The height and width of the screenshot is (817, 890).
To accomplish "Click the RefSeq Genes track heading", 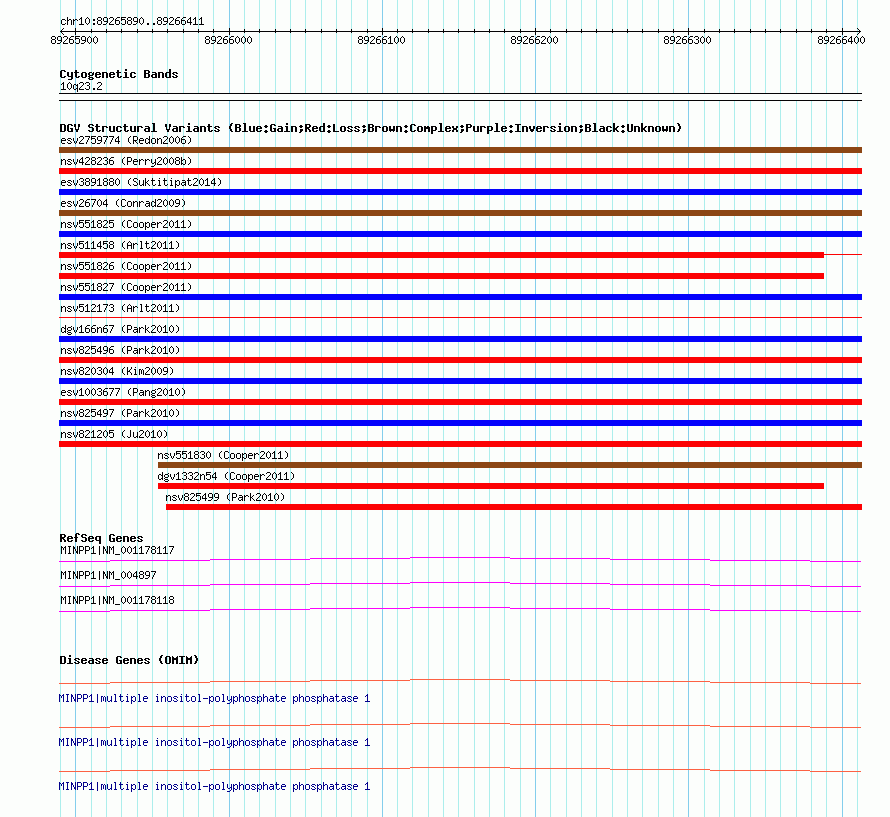I will click(101, 538).
